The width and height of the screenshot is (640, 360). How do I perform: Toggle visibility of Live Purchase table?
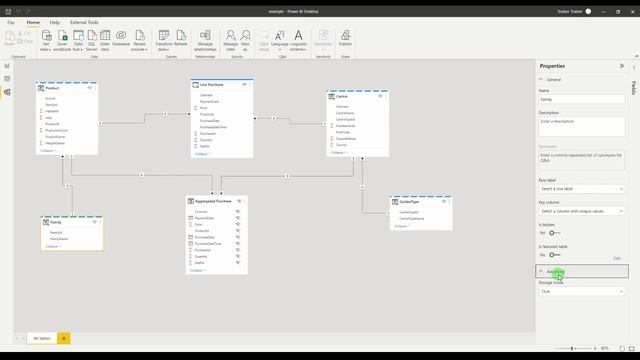[244, 84]
